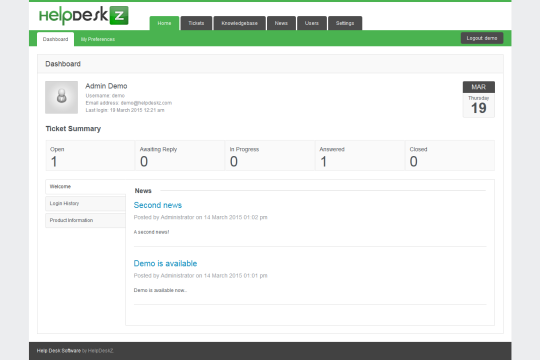Select Login History in the side menu
This screenshot has height=360, width=540.
point(85,204)
